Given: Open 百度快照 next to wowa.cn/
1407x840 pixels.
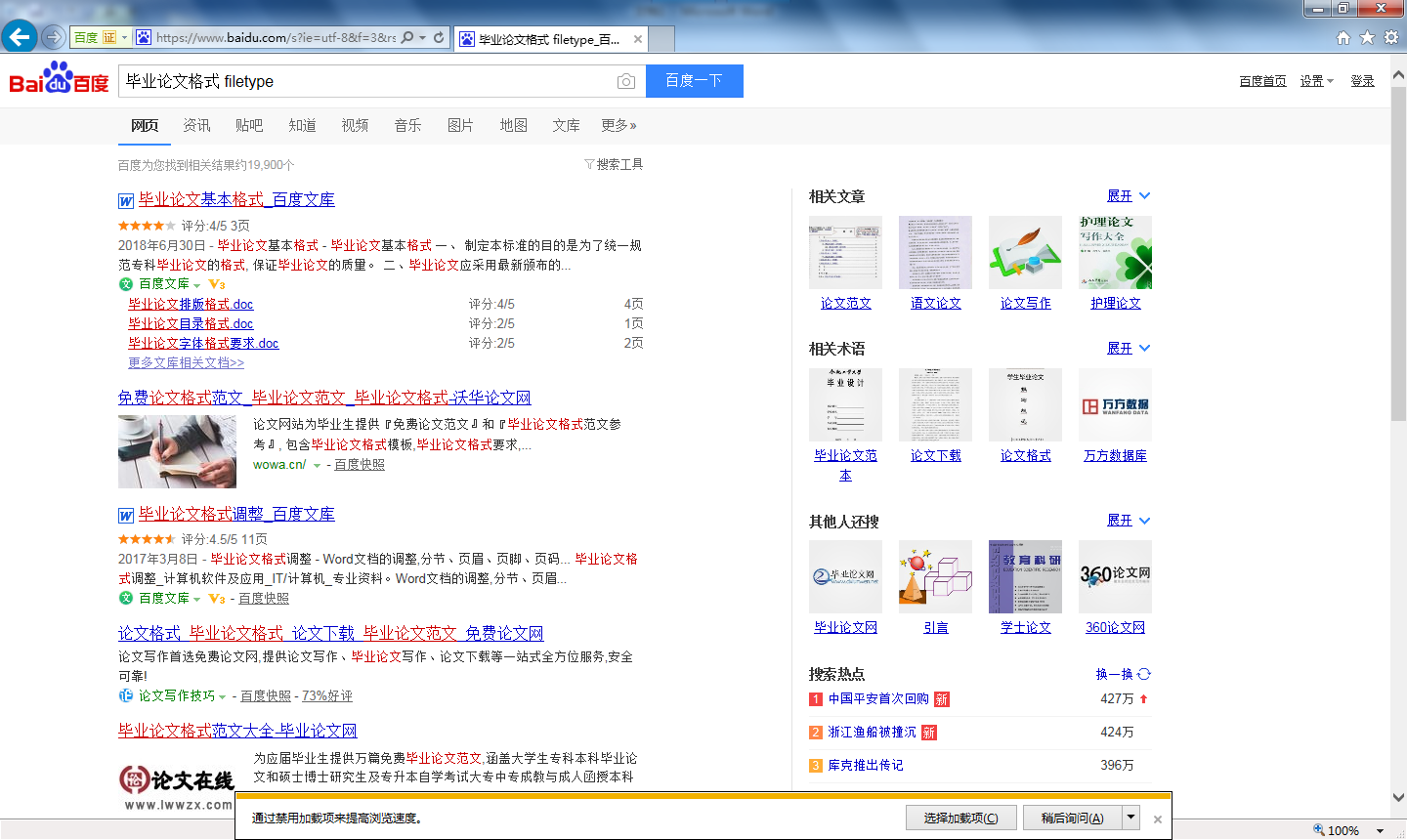Looking at the screenshot, I should (x=360, y=465).
